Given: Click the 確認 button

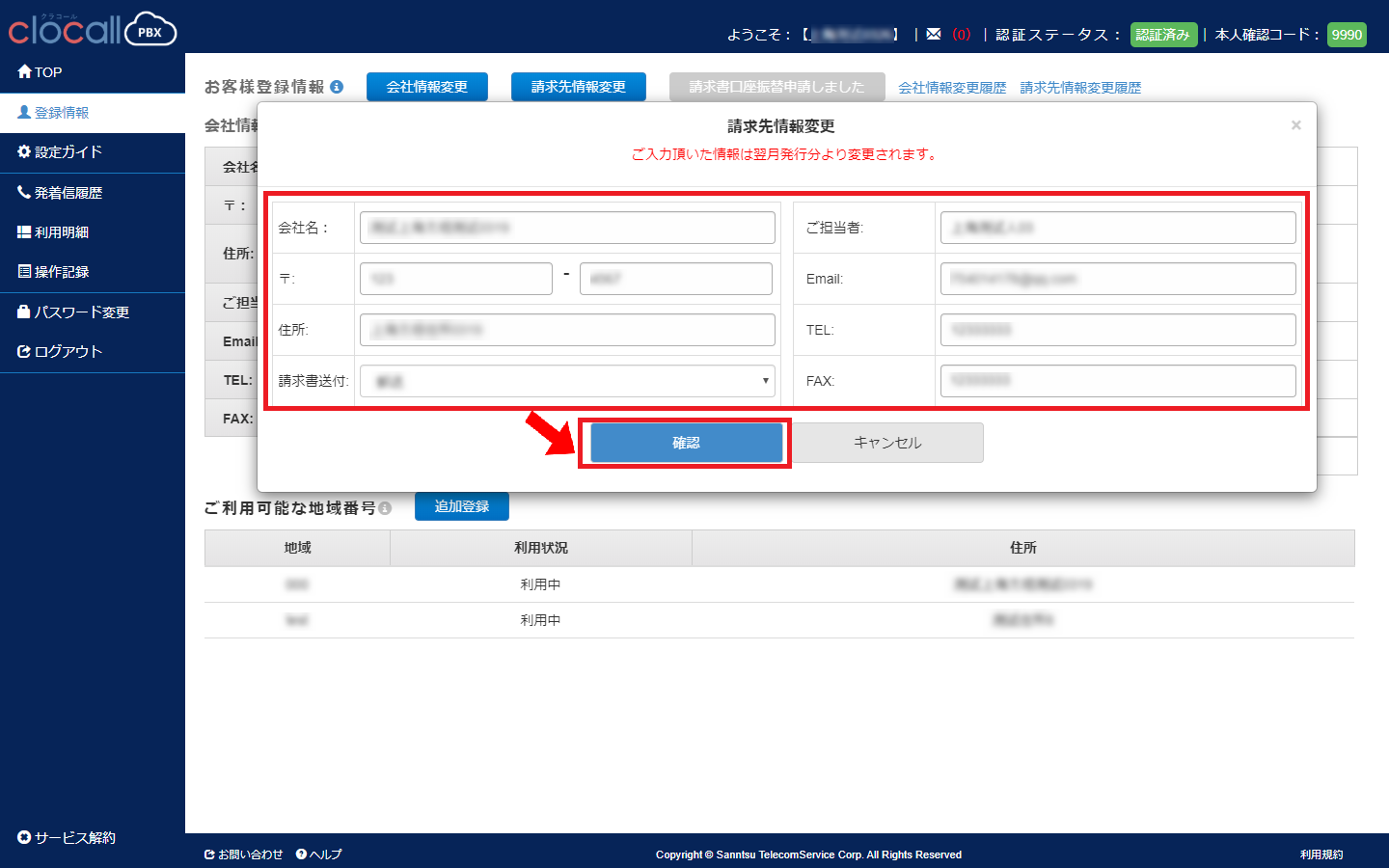Looking at the screenshot, I should click(x=687, y=443).
